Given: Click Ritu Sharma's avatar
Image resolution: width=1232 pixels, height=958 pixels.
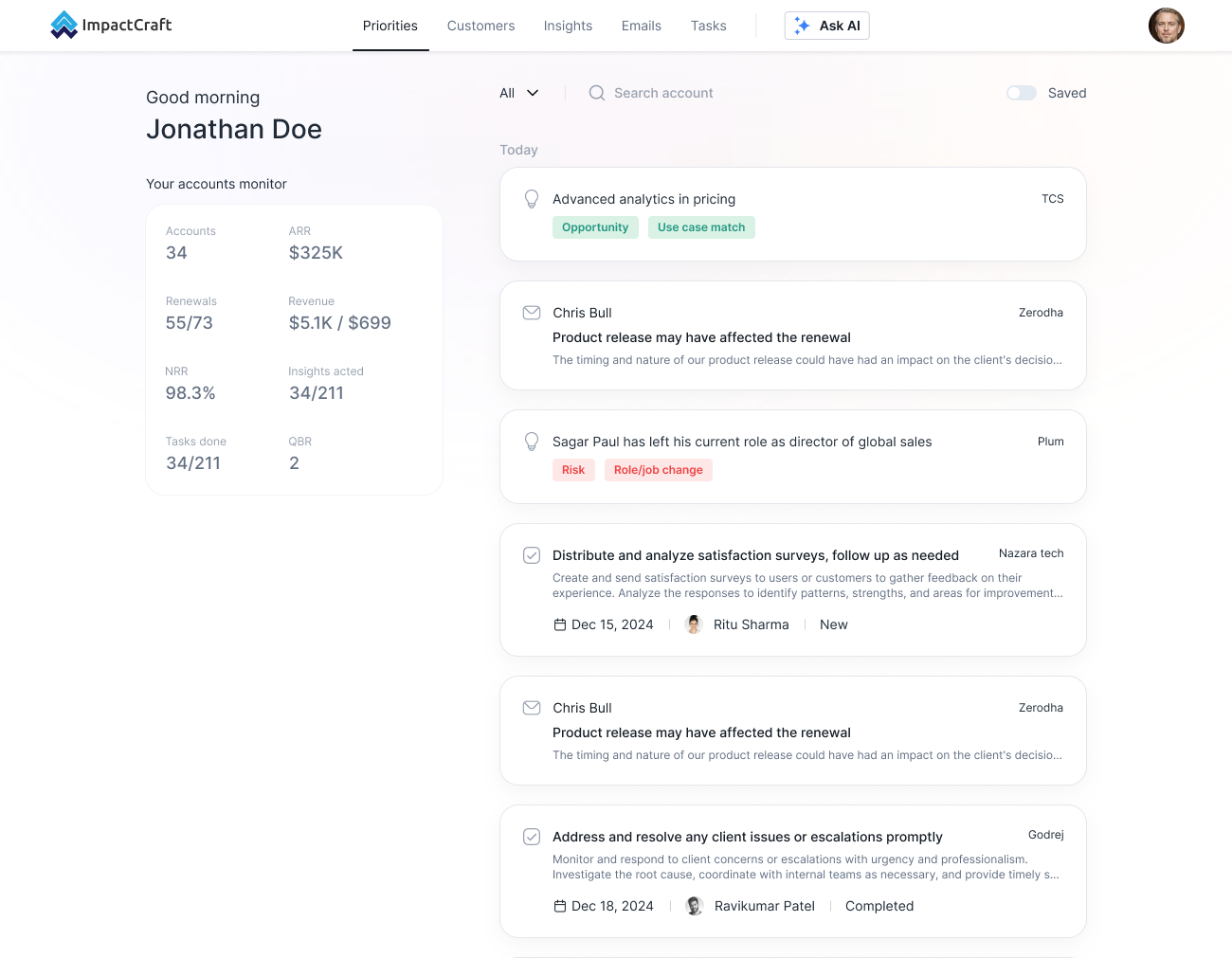Looking at the screenshot, I should 694,624.
